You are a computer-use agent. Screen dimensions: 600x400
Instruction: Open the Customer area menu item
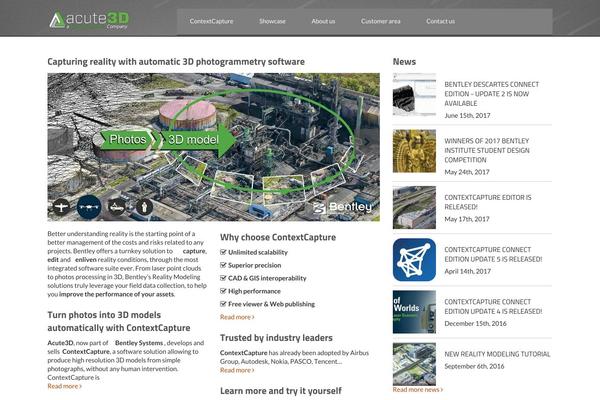click(x=380, y=21)
